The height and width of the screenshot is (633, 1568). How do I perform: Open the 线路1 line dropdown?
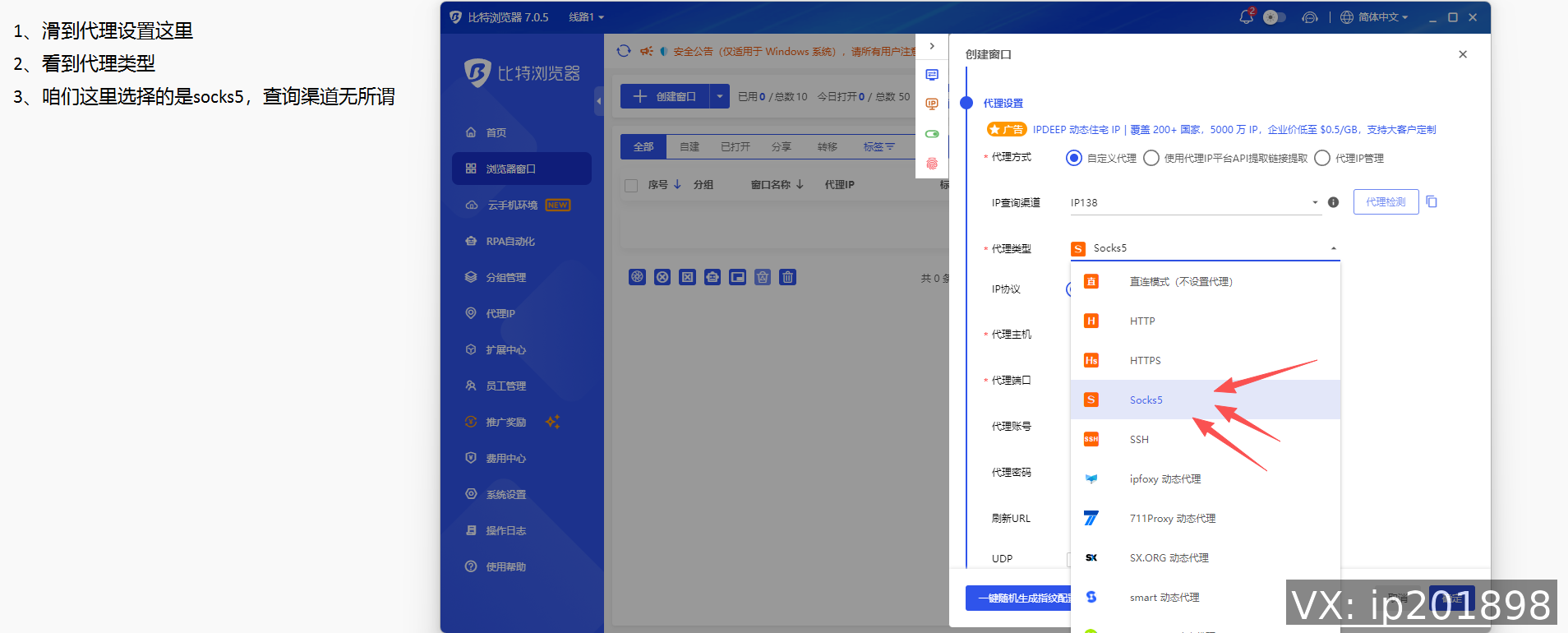pyautogui.click(x=586, y=17)
